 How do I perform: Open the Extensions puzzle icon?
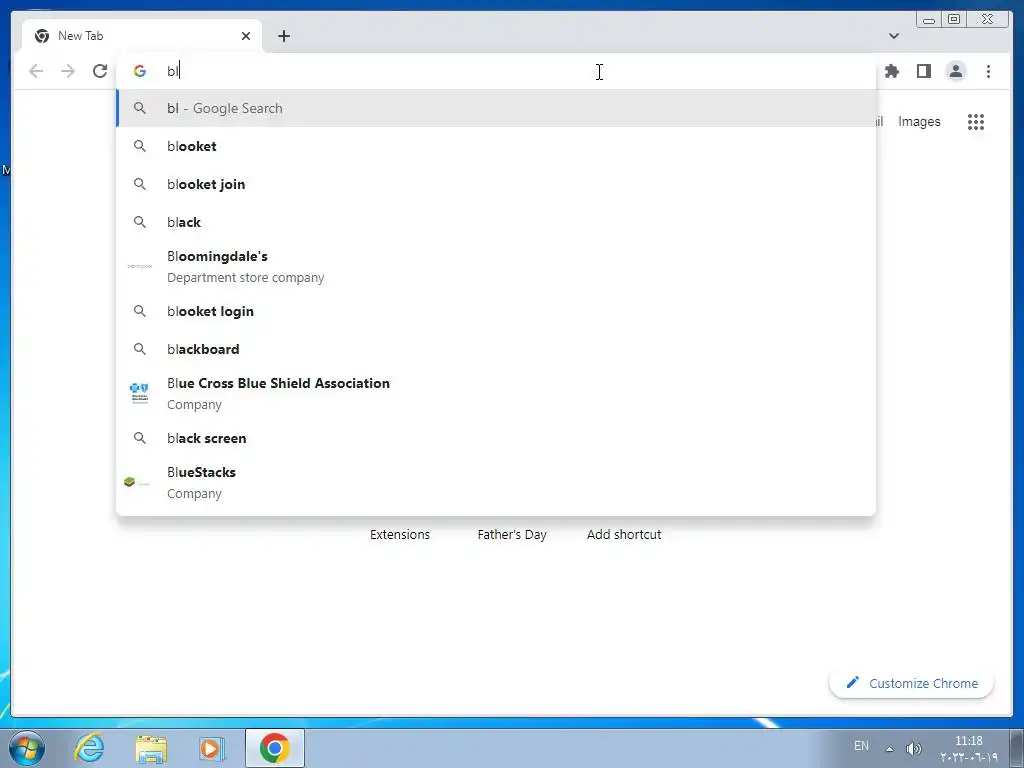[x=891, y=71]
